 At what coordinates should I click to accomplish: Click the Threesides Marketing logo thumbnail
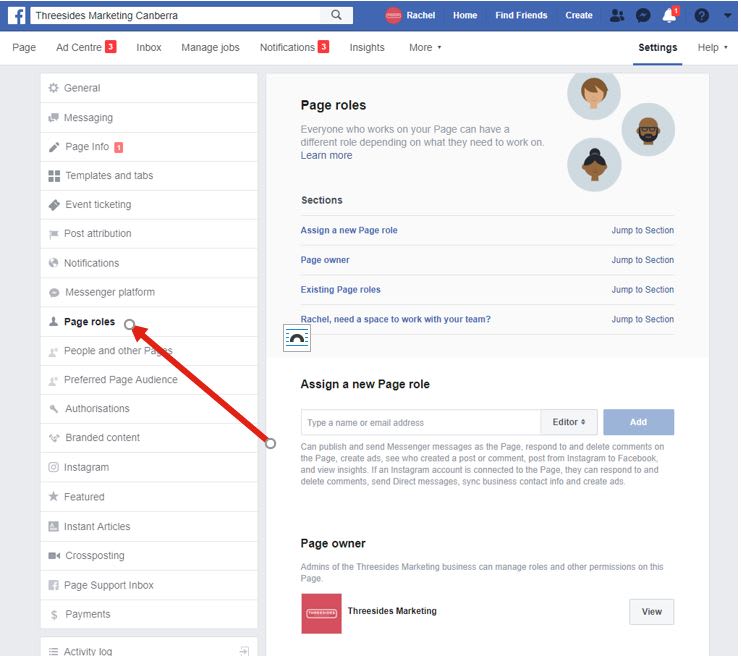point(322,616)
